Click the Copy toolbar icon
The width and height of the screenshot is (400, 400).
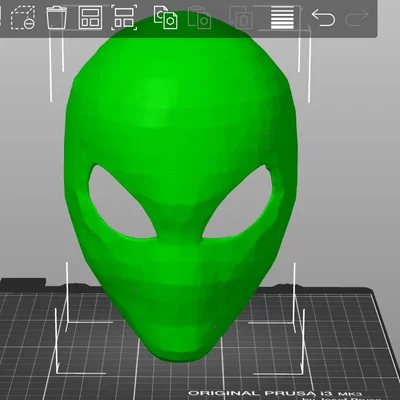click(x=166, y=18)
